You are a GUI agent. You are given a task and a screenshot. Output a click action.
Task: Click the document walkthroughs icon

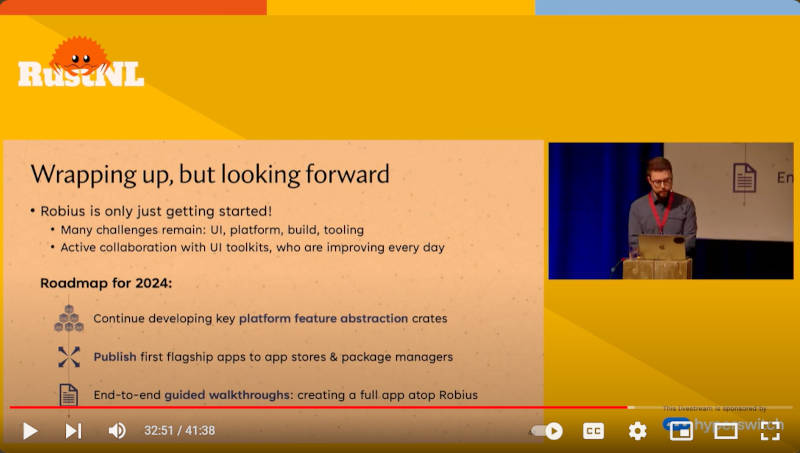[69, 395]
